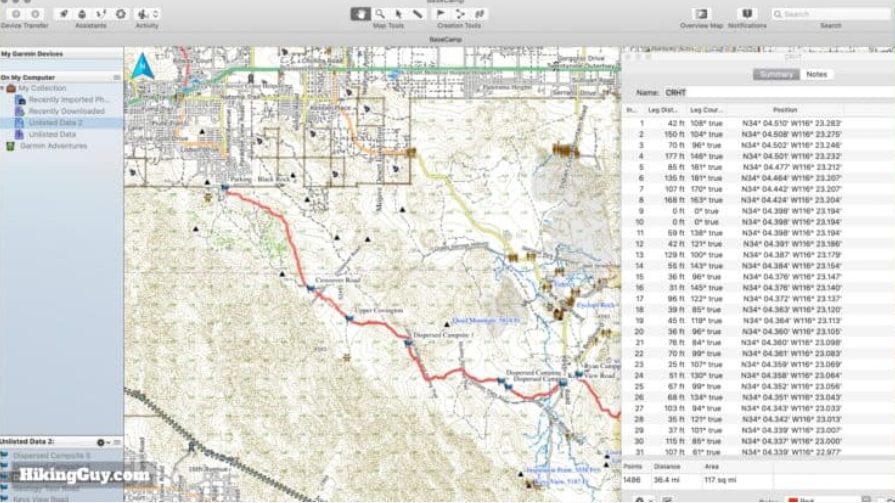The image size is (895, 503).
Task: Select track point row 20
Action: coord(758,331)
